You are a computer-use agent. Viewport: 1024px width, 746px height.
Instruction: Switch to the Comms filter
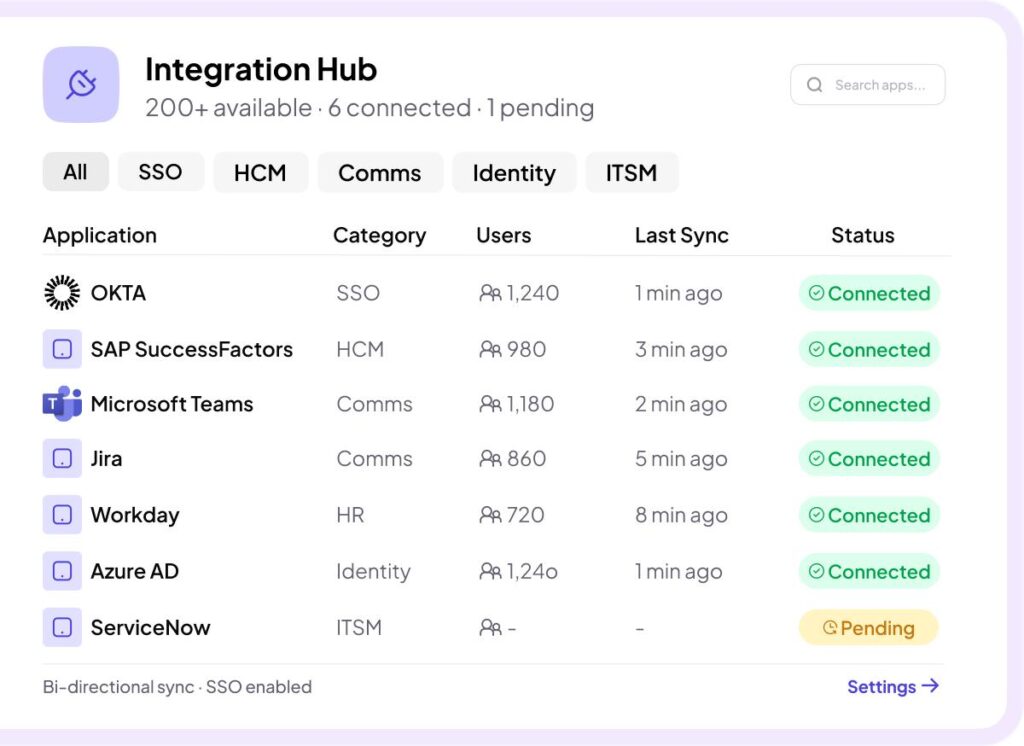pyautogui.click(x=380, y=172)
